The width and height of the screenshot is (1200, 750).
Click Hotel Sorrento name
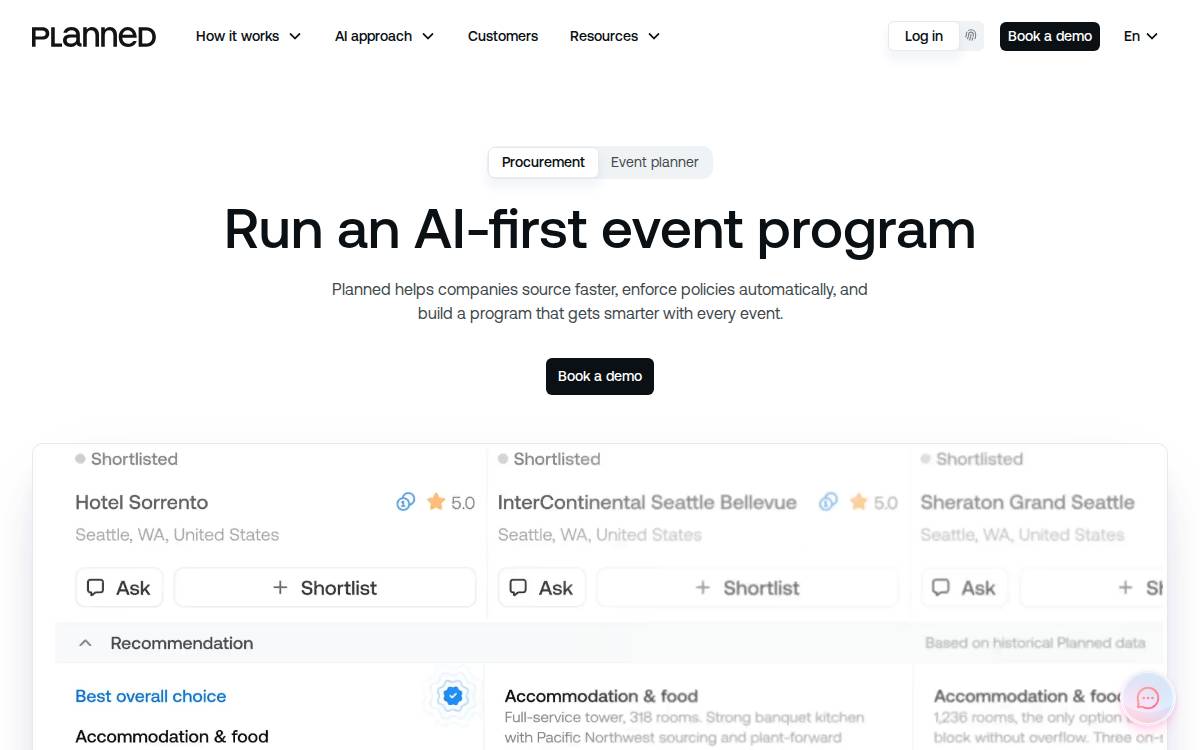point(142,502)
